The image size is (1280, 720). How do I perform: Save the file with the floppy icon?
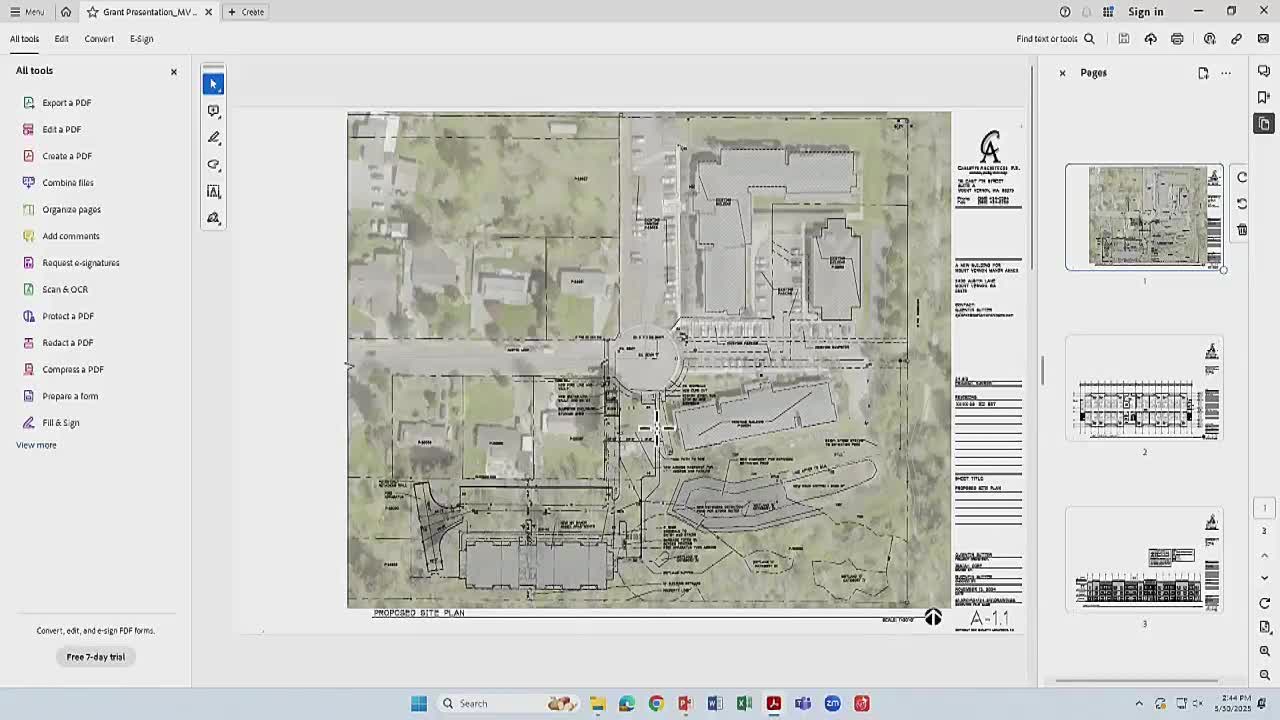point(1124,39)
